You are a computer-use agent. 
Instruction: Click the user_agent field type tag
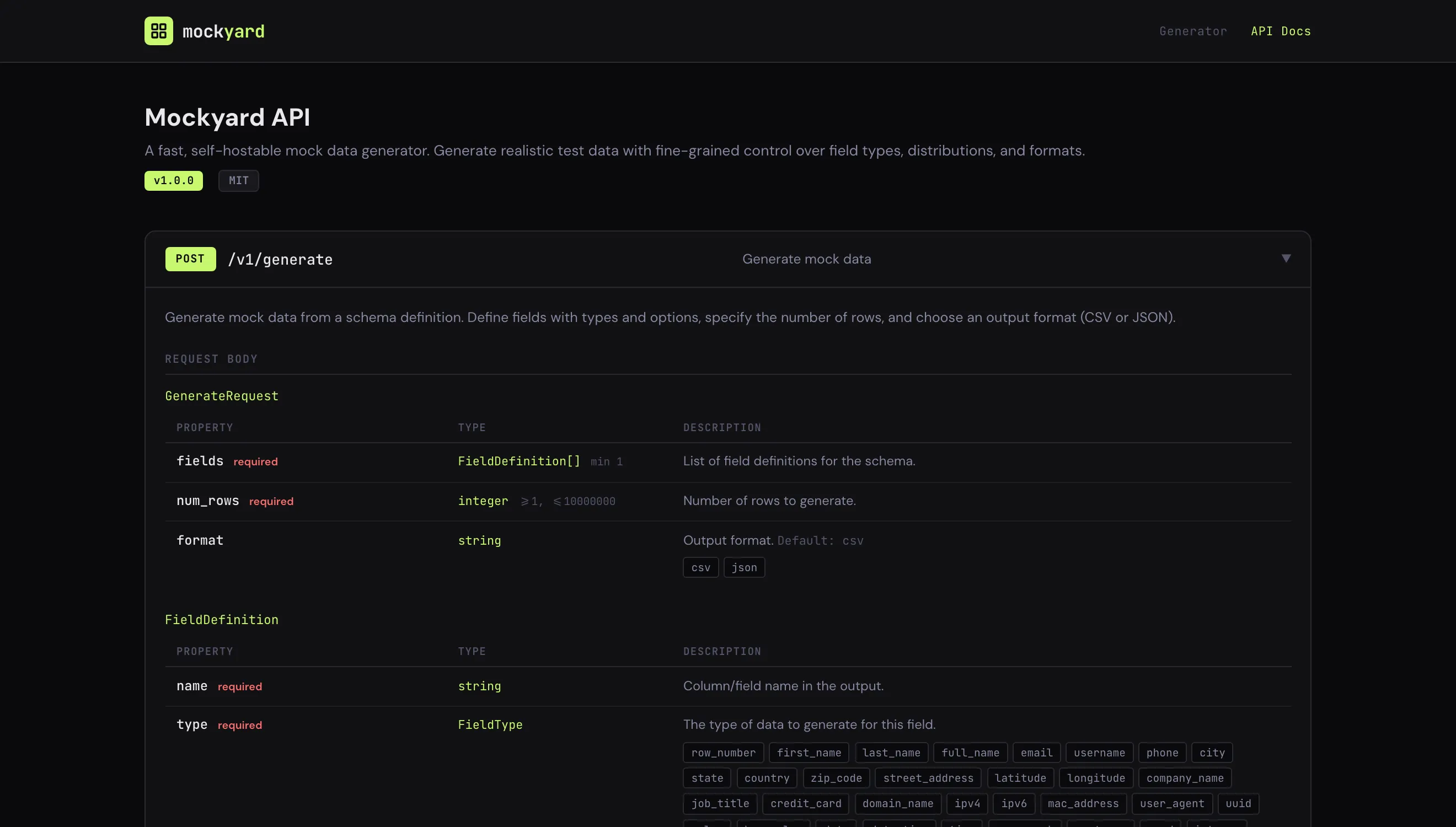(1172, 804)
